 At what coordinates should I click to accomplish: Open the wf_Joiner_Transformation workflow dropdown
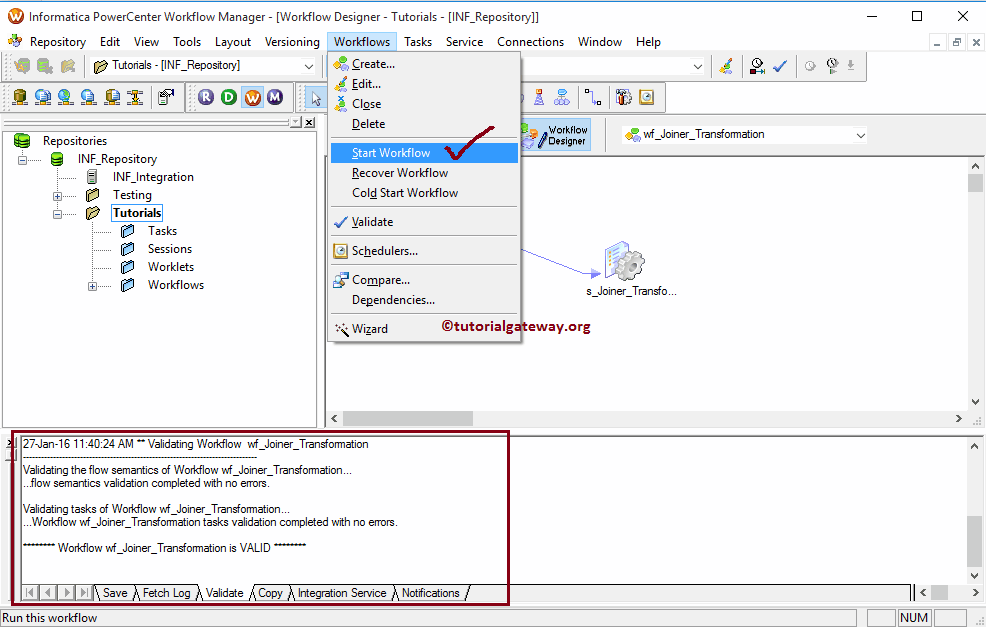pyautogui.click(x=862, y=134)
